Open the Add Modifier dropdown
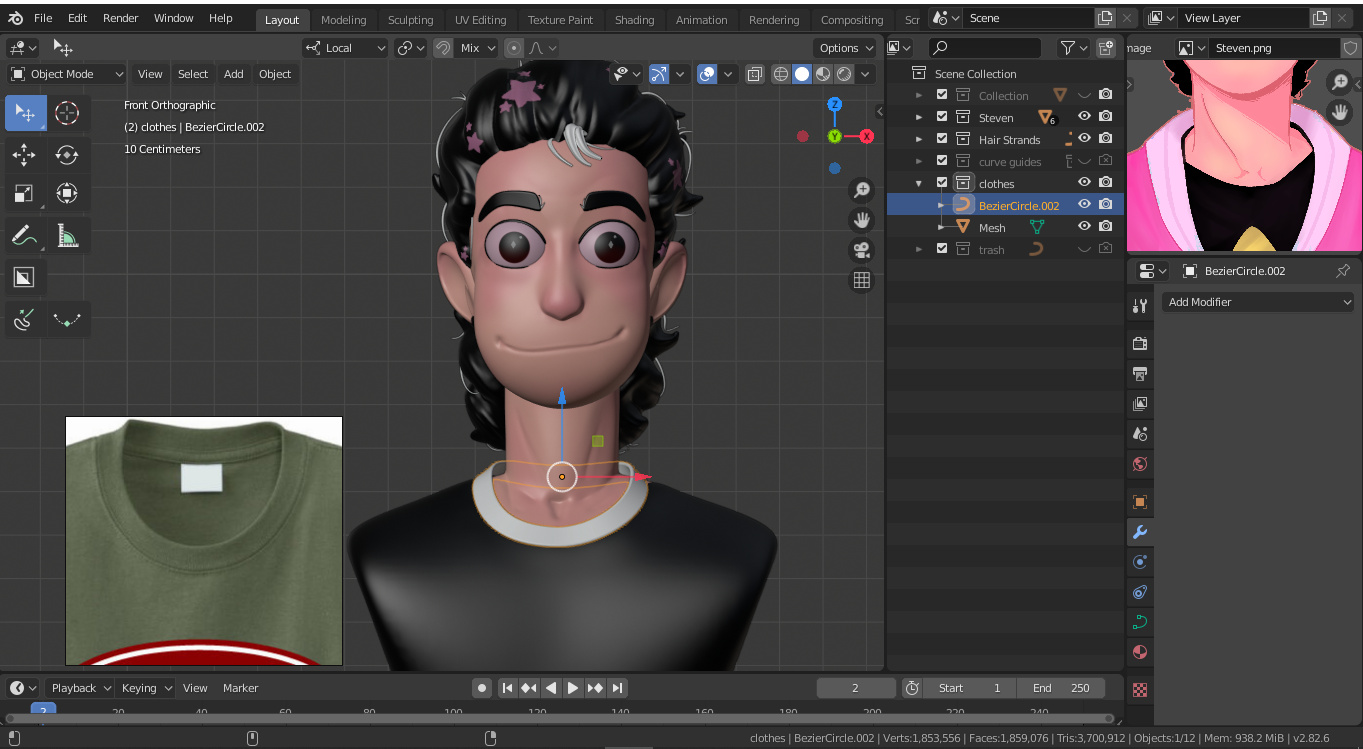Screen dimensions: 1363x749 pyautogui.click(x=1259, y=302)
